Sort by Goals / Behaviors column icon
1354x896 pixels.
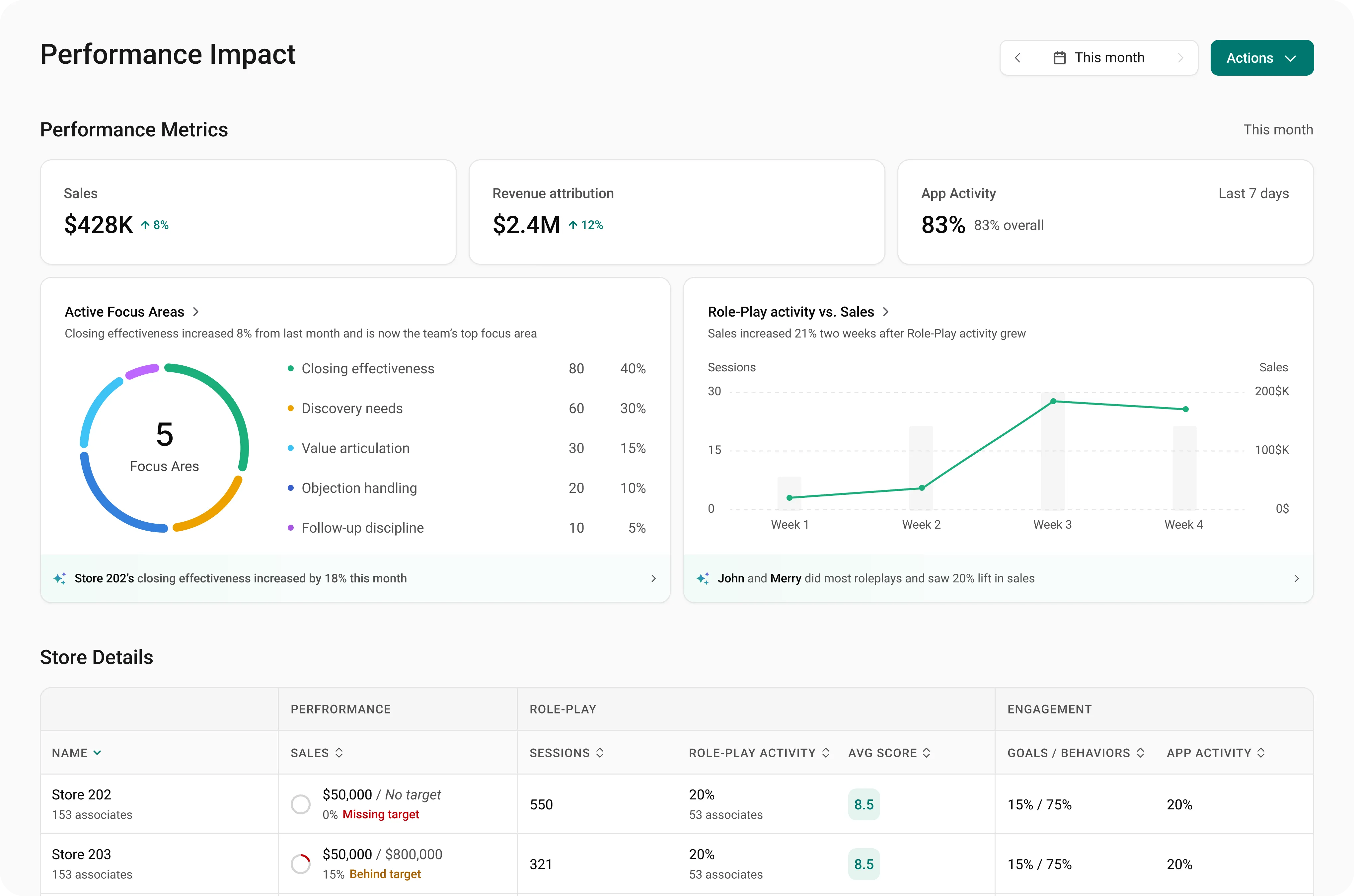point(1140,753)
